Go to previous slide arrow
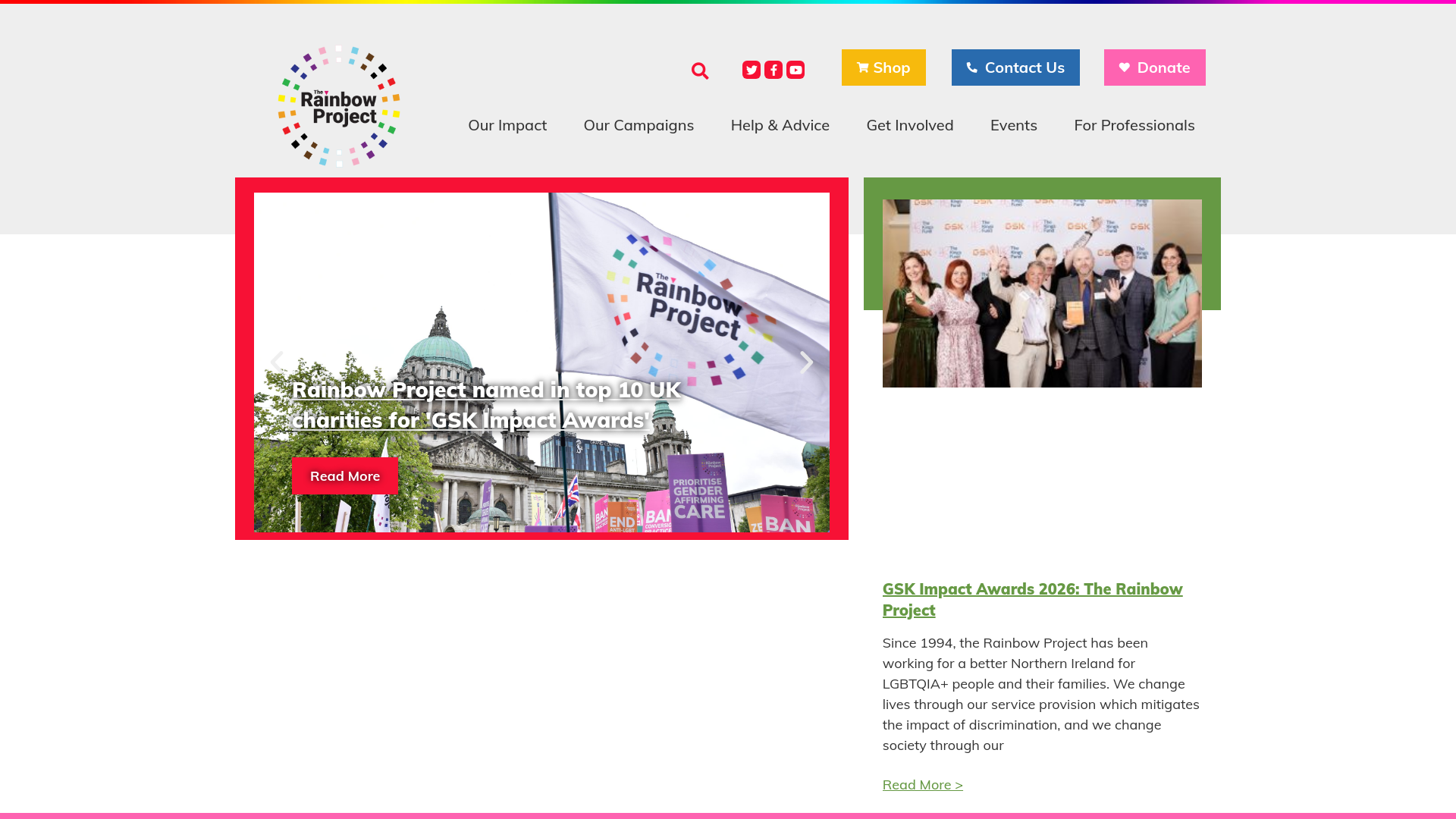The height and width of the screenshot is (819, 1456). tap(277, 362)
